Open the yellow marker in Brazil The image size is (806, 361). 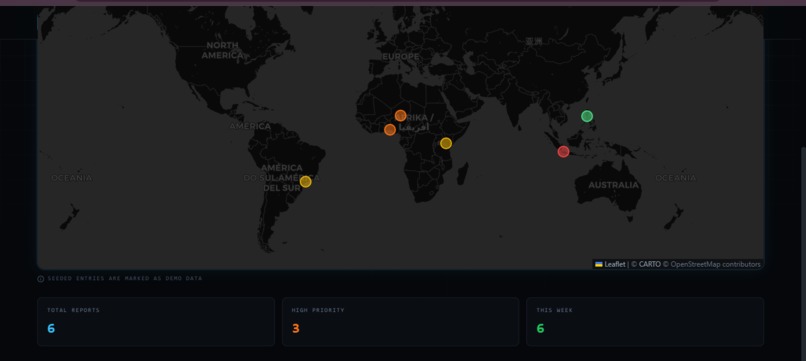click(x=305, y=182)
